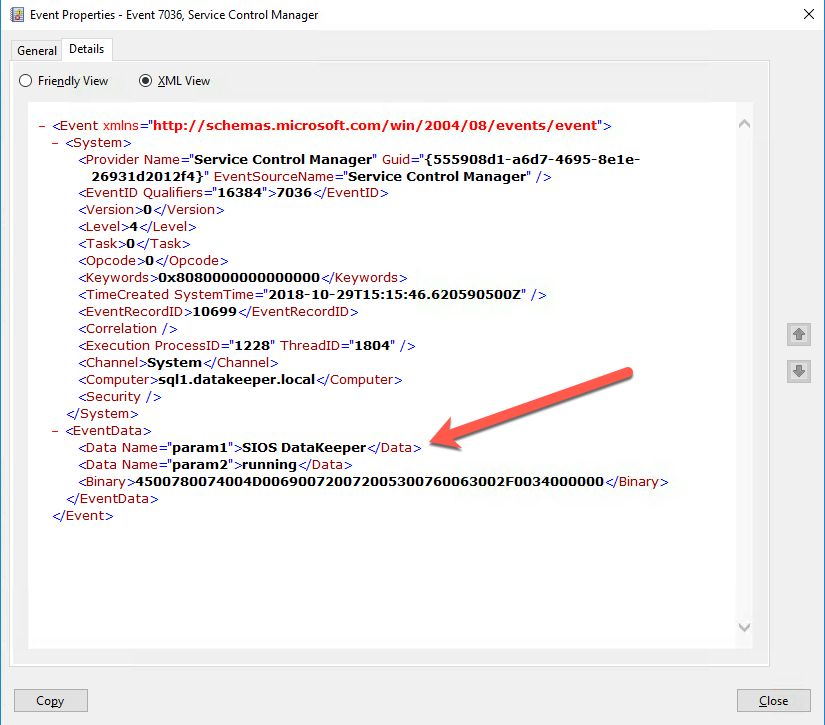Click the SIOS DataKeeper param1 value
Viewport: 825px width, 725px height.
pyautogui.click(x=305, y=448)
